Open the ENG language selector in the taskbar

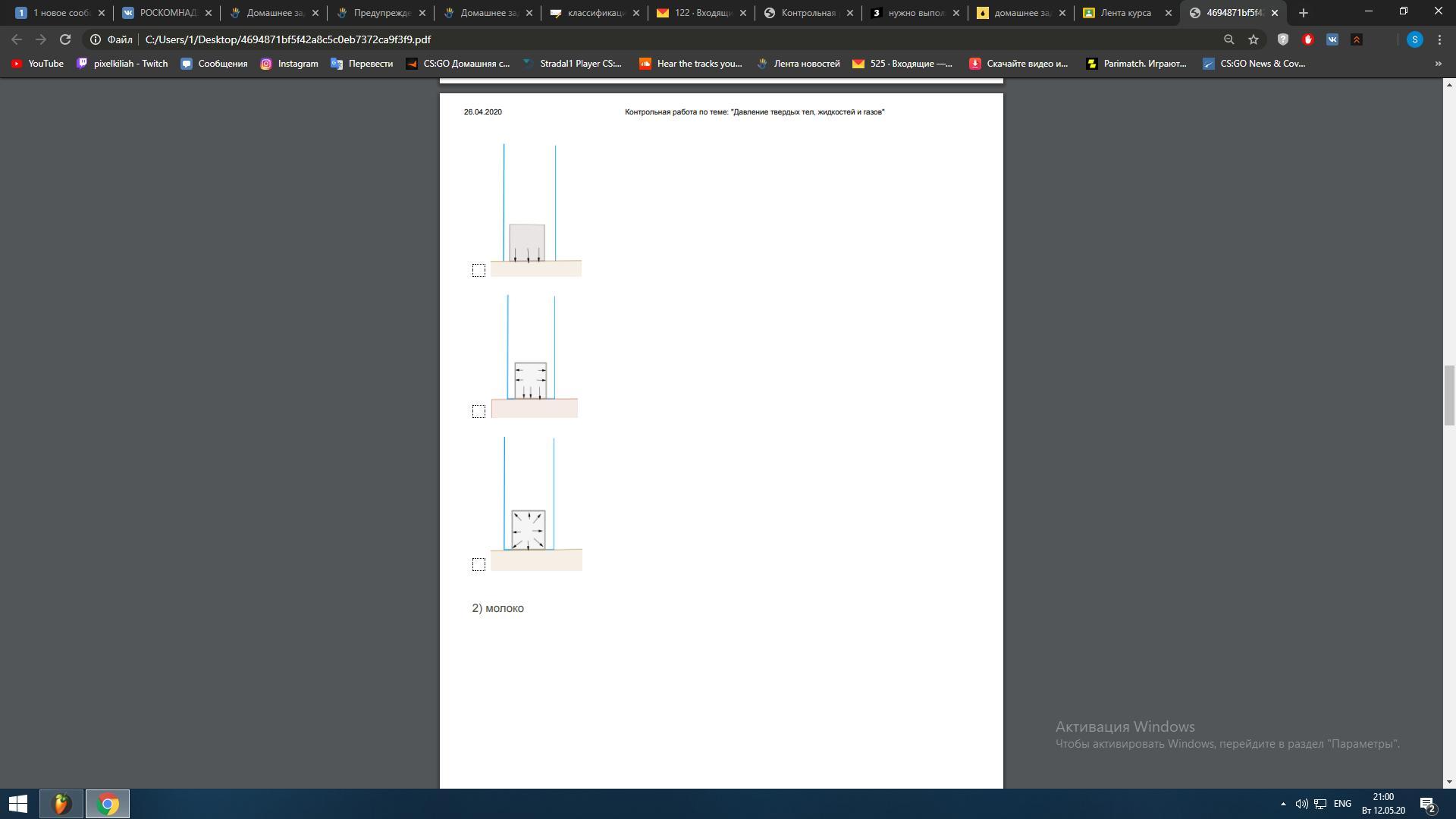1342,804
